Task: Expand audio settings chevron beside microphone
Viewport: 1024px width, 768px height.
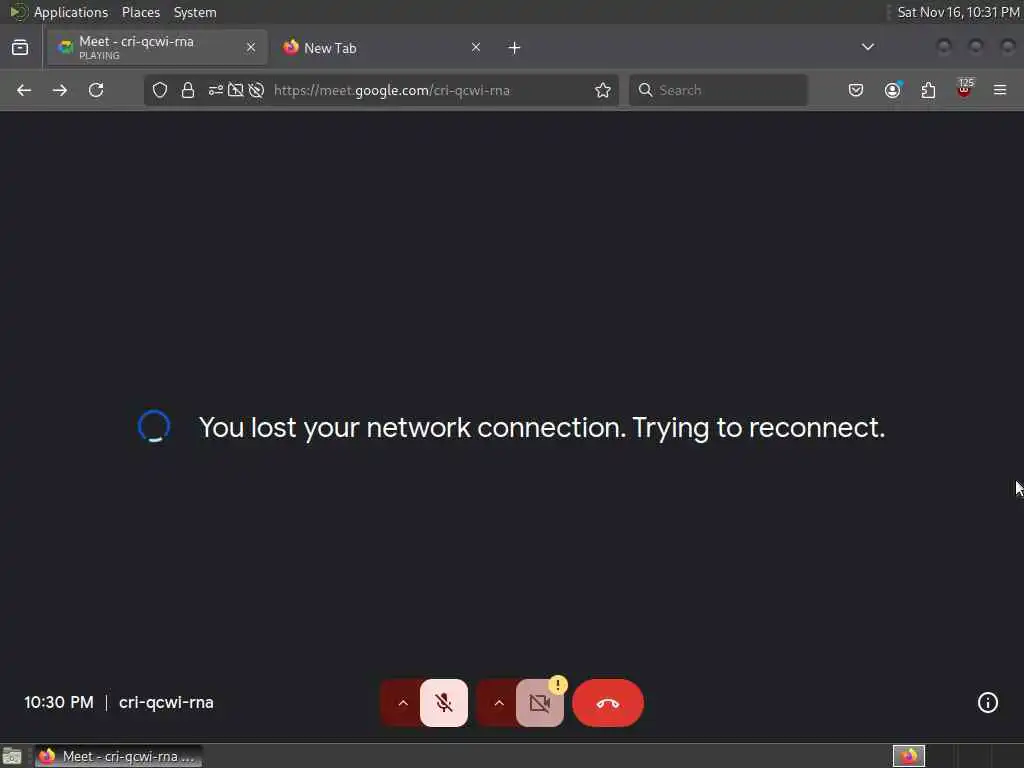Action: coord(402,703)
